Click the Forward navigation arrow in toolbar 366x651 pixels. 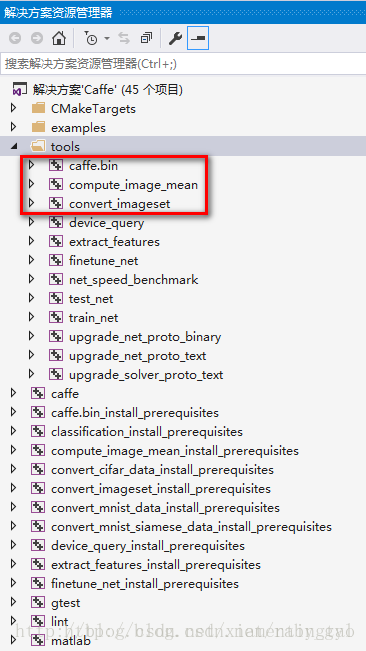(x=37, y=39)
